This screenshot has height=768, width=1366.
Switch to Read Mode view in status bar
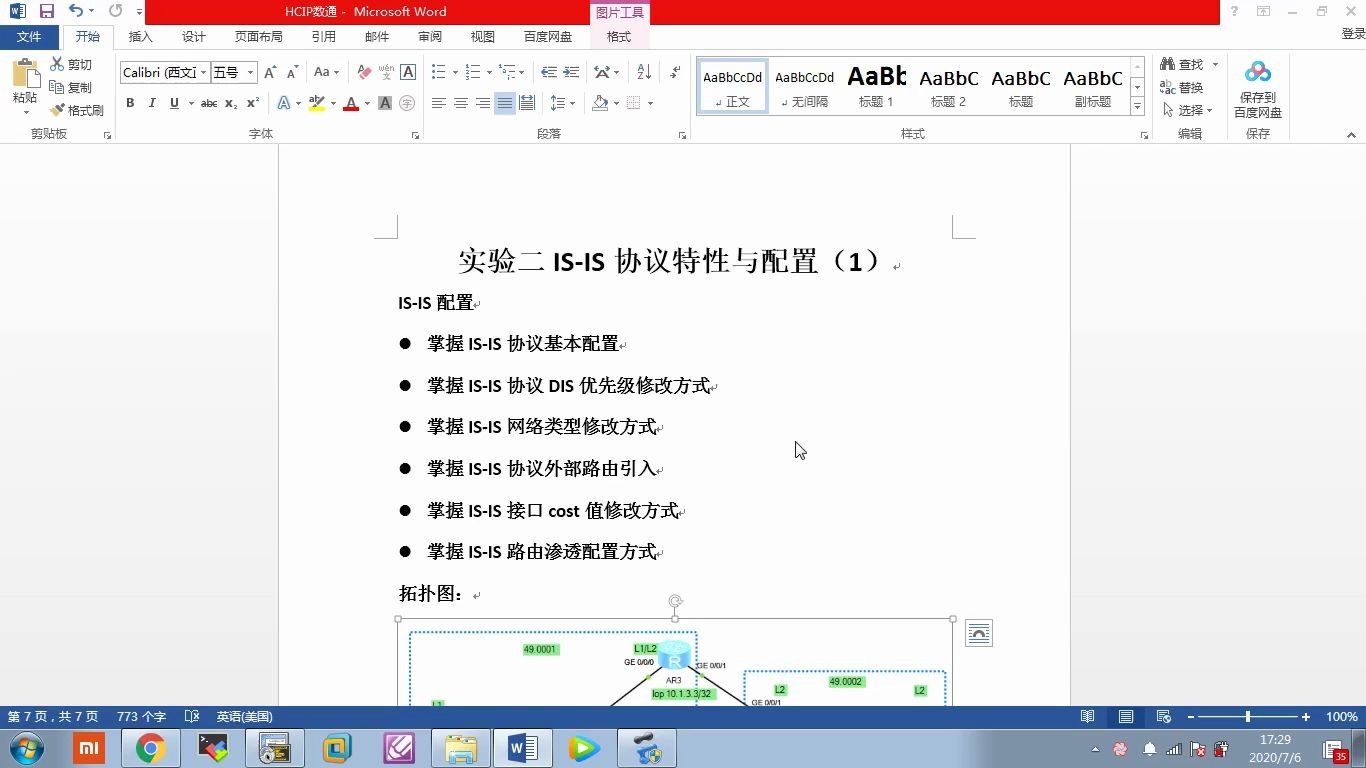coord(1087,717)
